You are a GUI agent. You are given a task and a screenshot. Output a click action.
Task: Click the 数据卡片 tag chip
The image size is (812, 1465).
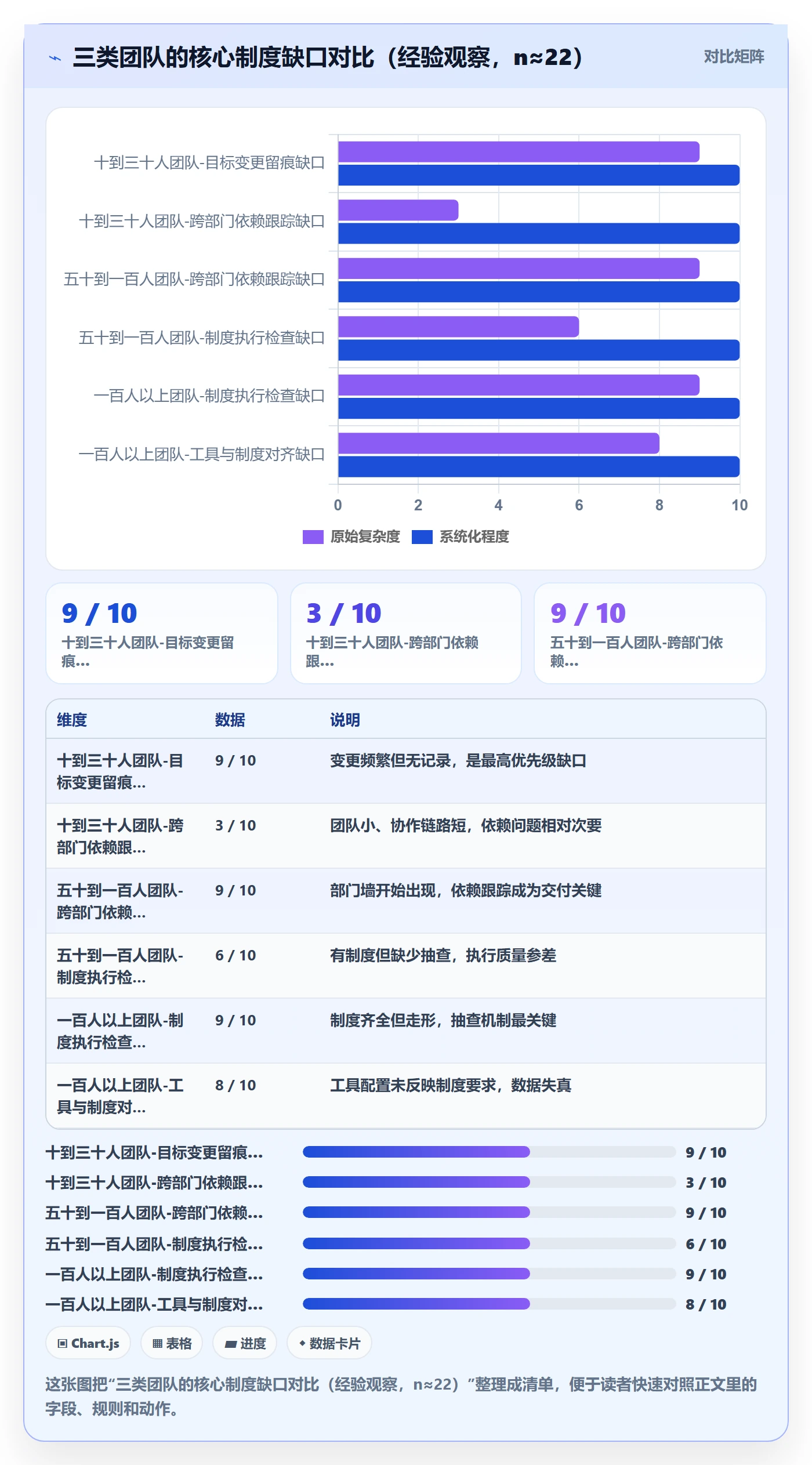tap(329, 1343)
